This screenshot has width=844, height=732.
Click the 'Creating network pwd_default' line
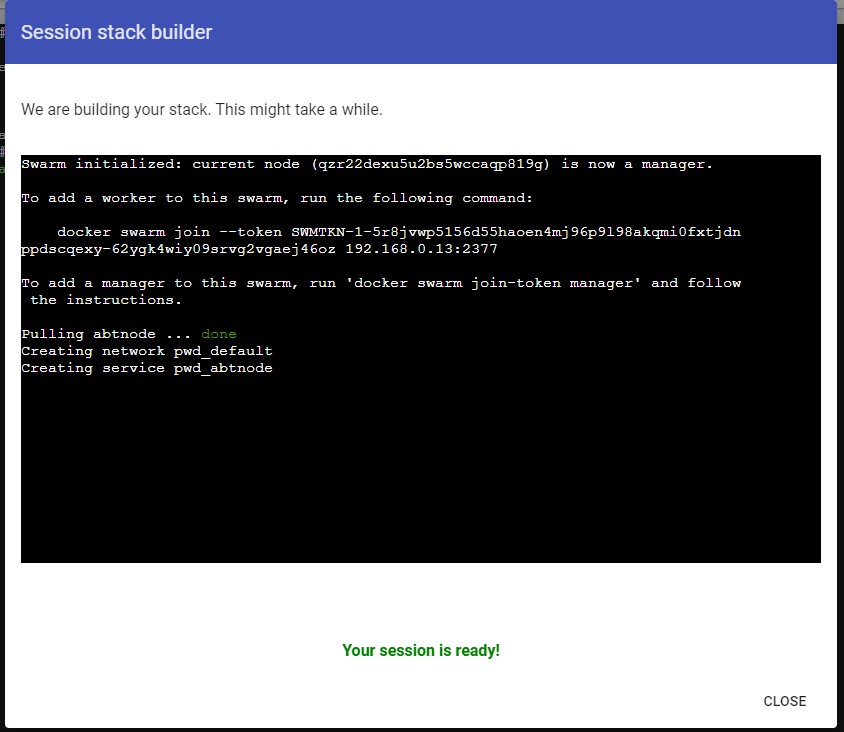tap(146, 351)
